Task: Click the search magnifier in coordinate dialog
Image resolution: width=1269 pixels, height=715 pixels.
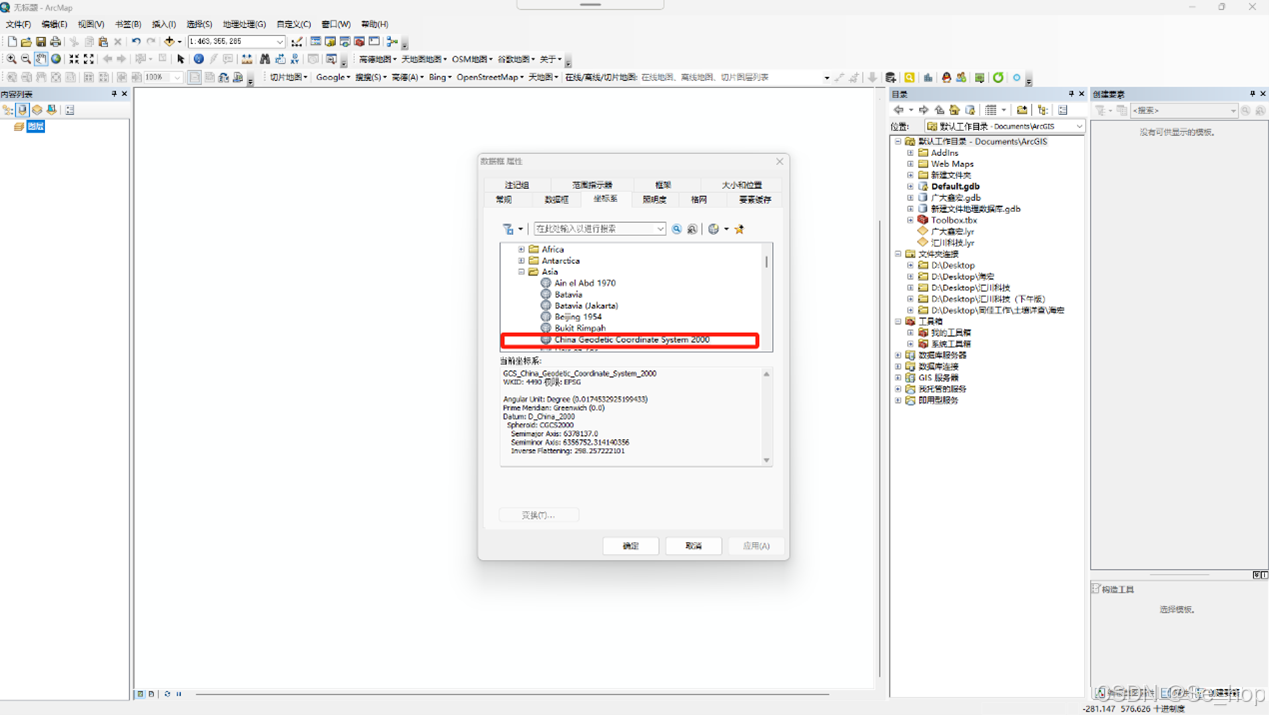Action: [677, 229]
